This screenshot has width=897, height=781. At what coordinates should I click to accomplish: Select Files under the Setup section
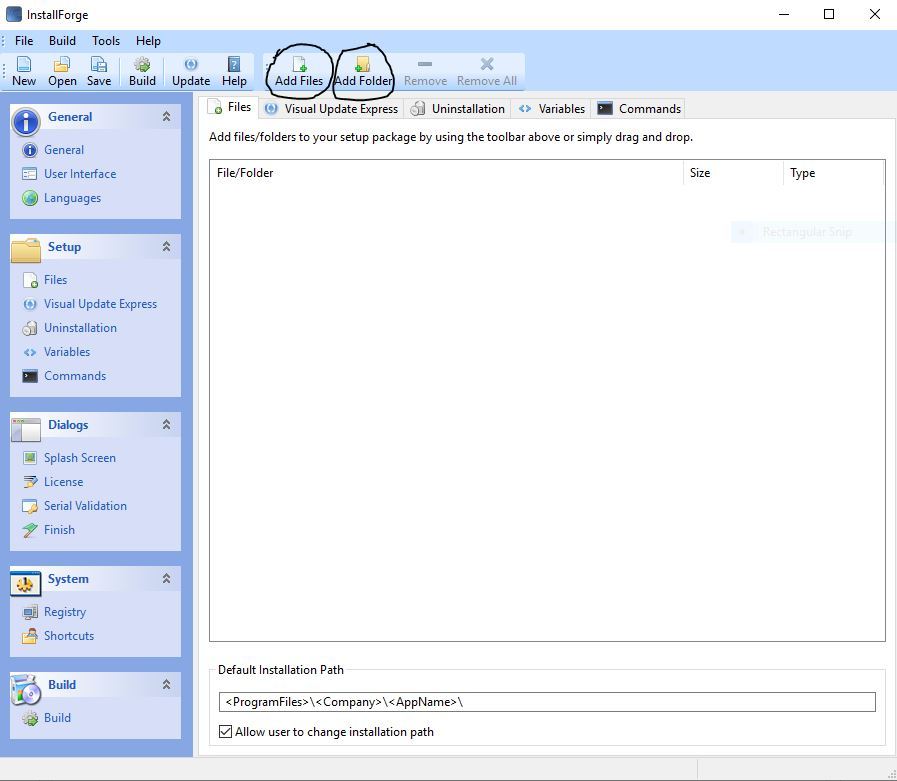55,280
